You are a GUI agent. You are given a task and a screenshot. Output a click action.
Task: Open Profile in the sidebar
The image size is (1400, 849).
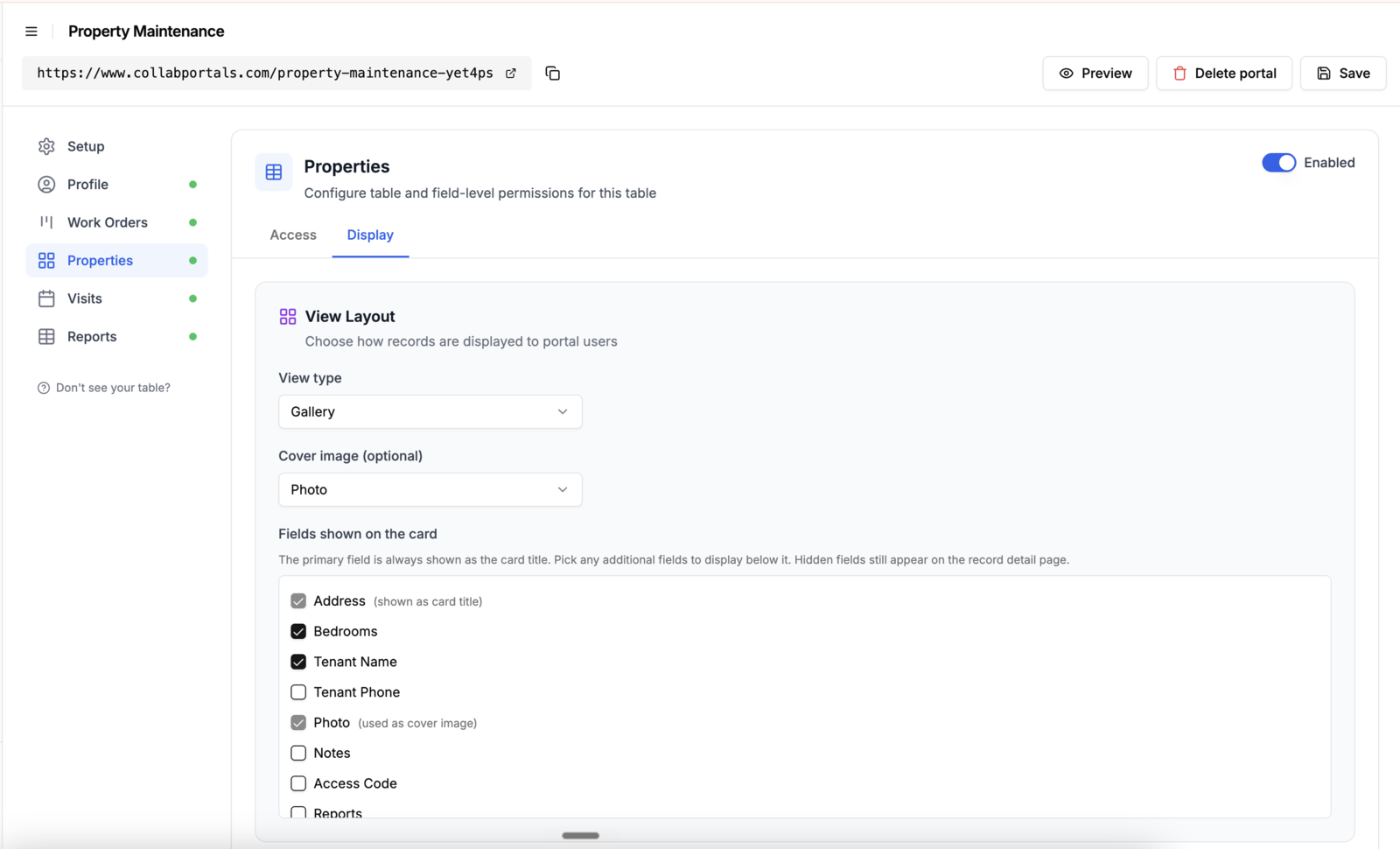click(116, 185)
